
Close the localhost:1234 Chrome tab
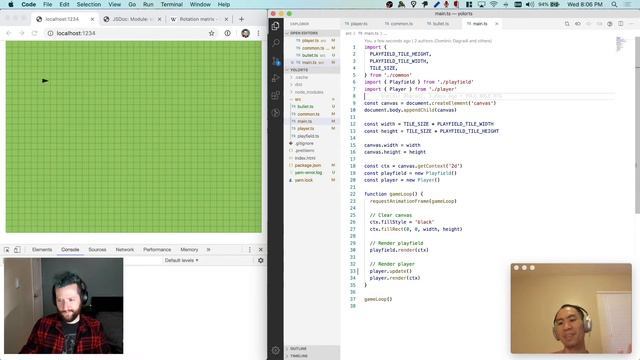coord(93,19)
